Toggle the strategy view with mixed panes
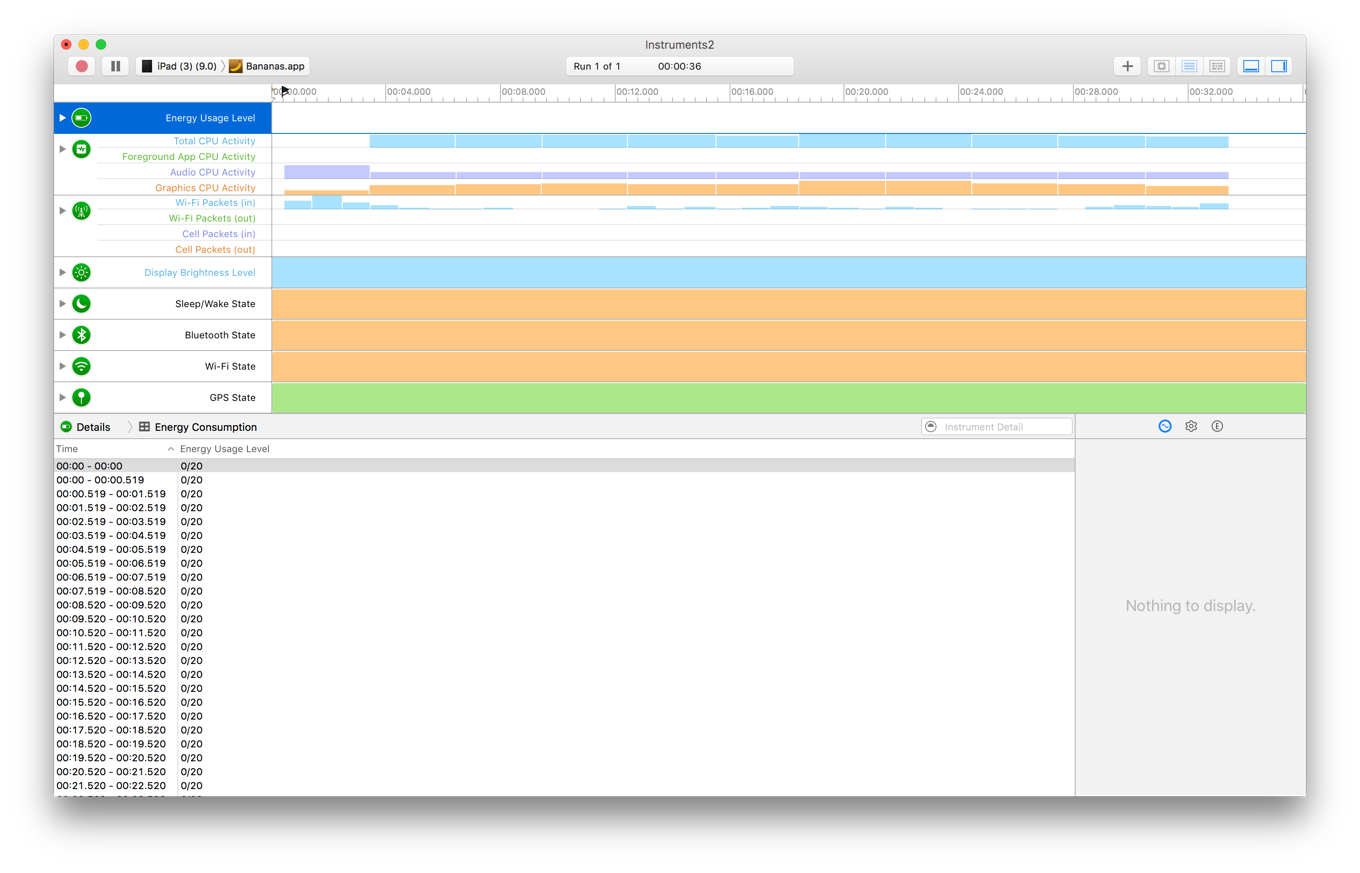Image resolution: width=1360 pixels, height=873 pixels. point(1216,65)
